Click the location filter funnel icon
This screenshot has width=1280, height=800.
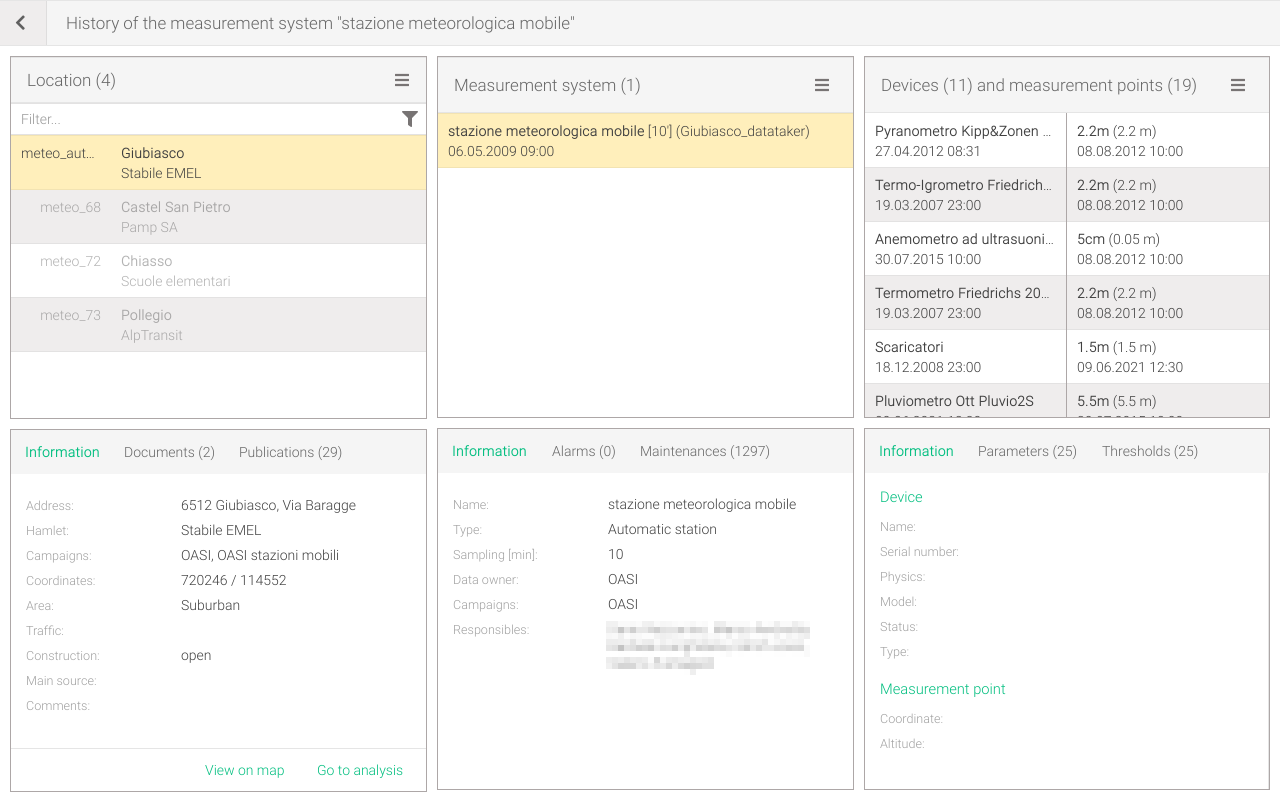(x=410, y=119)
